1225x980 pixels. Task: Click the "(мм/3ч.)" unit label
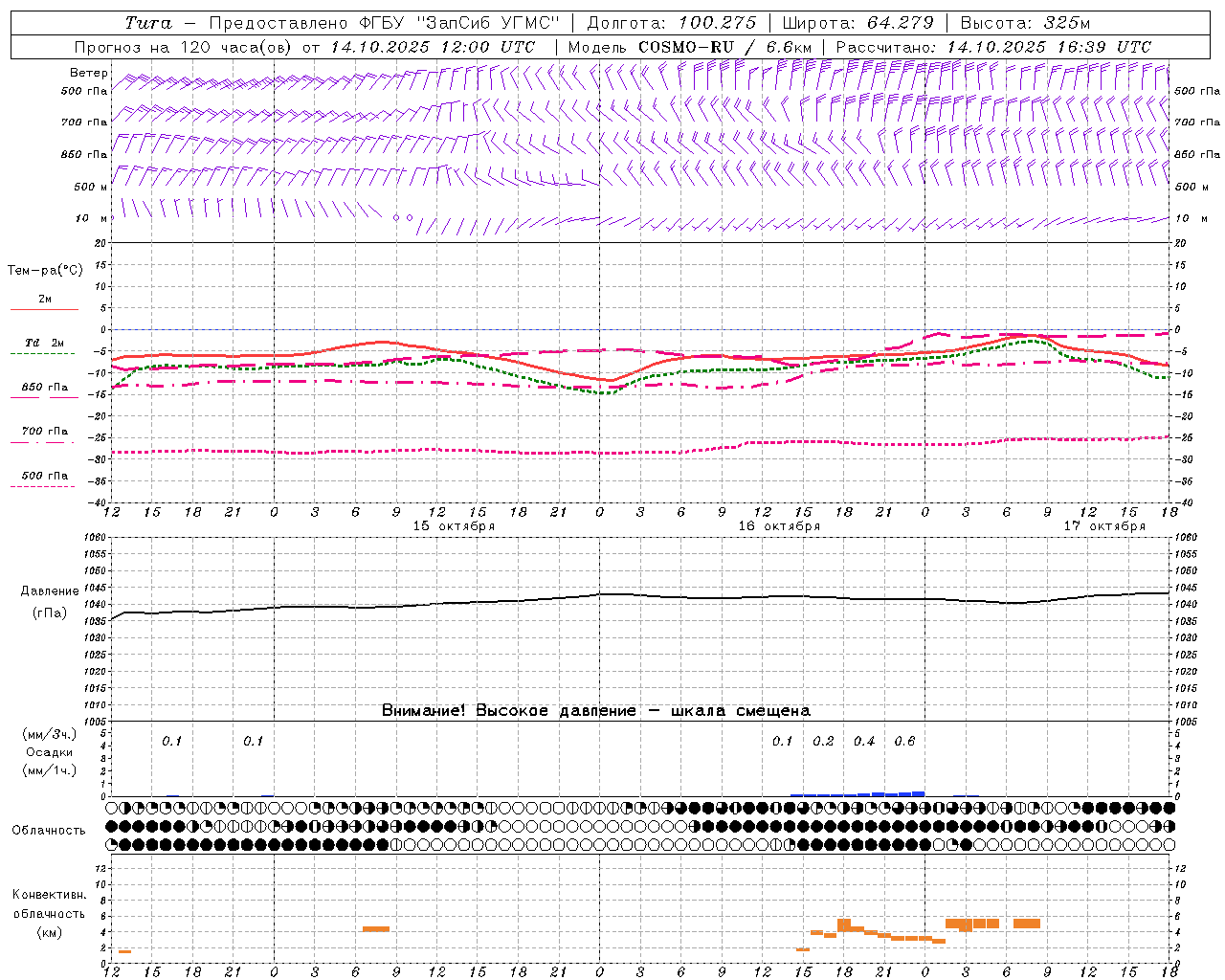pyautogui.click(x=50, y=734)
